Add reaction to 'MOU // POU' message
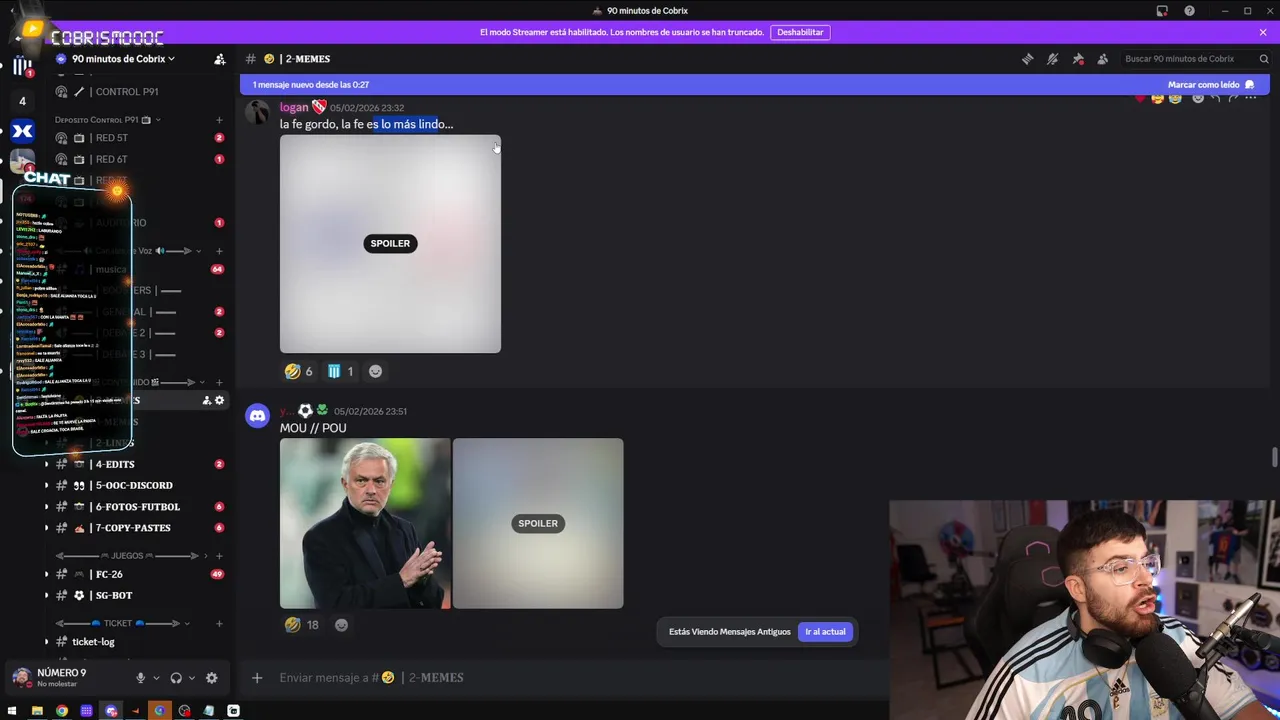1280x720 pixels. 341,625
